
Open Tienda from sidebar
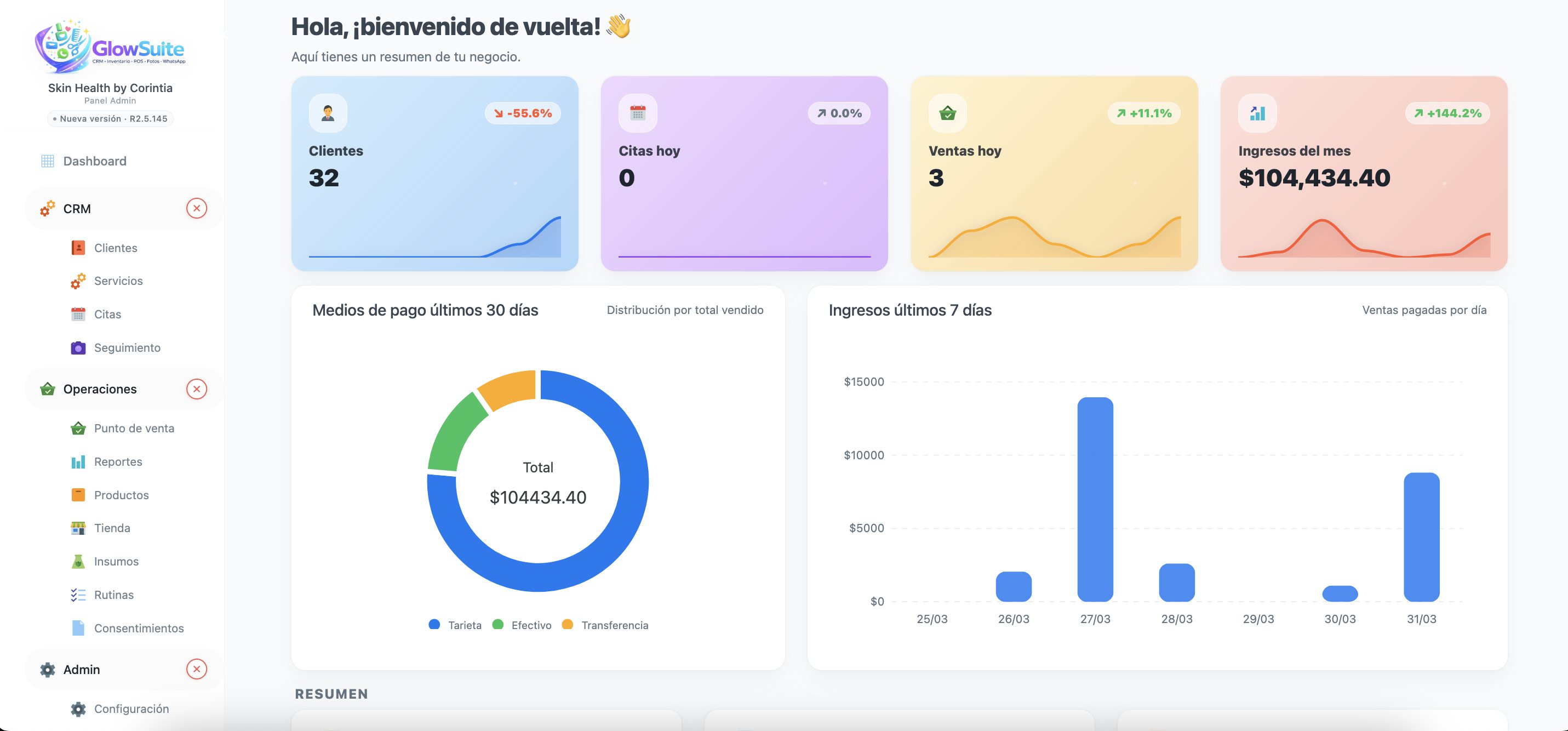point(112,528)
